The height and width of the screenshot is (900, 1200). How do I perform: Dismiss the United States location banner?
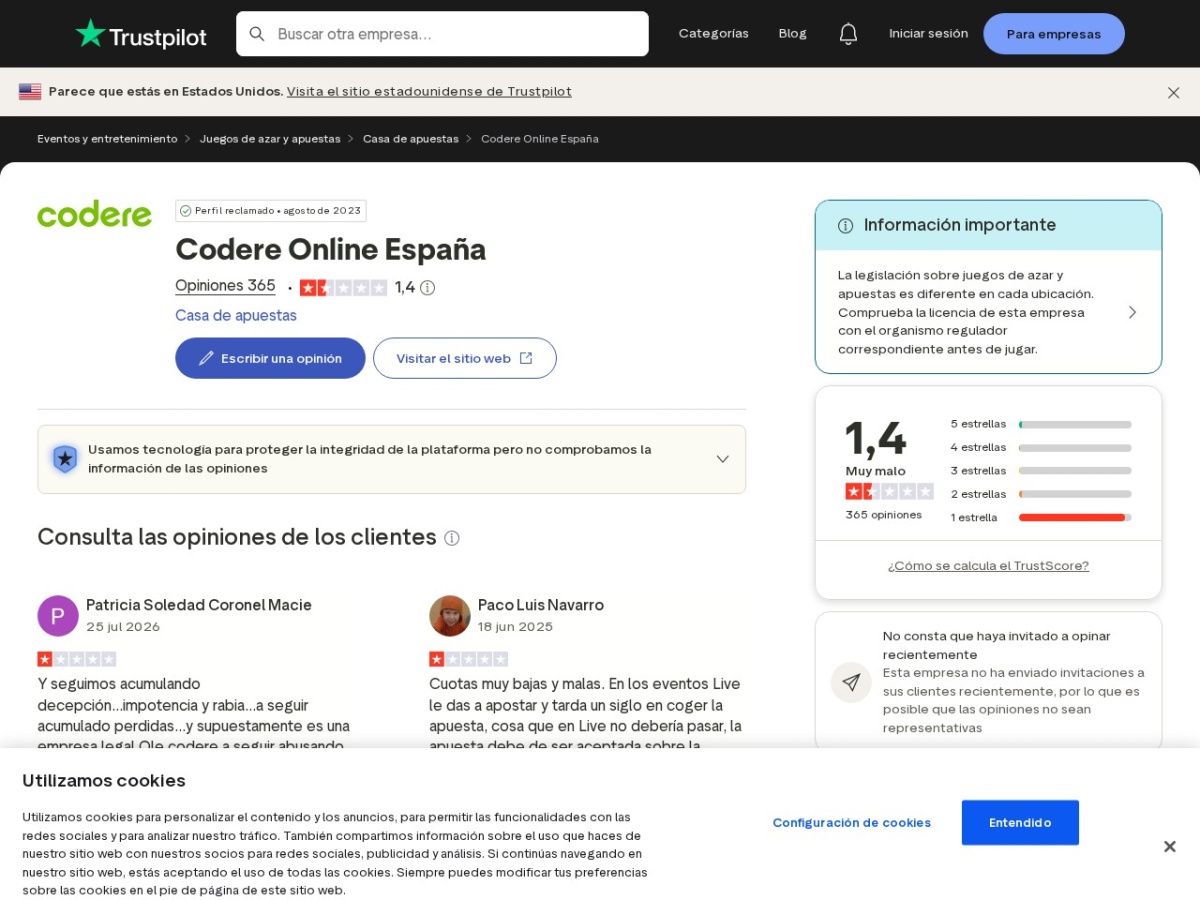1173,92
